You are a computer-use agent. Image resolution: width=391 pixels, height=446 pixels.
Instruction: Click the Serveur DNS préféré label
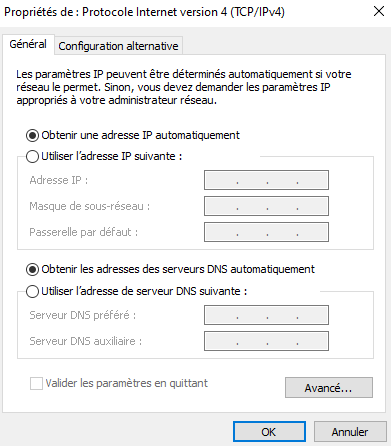click(x=83, y=315)
